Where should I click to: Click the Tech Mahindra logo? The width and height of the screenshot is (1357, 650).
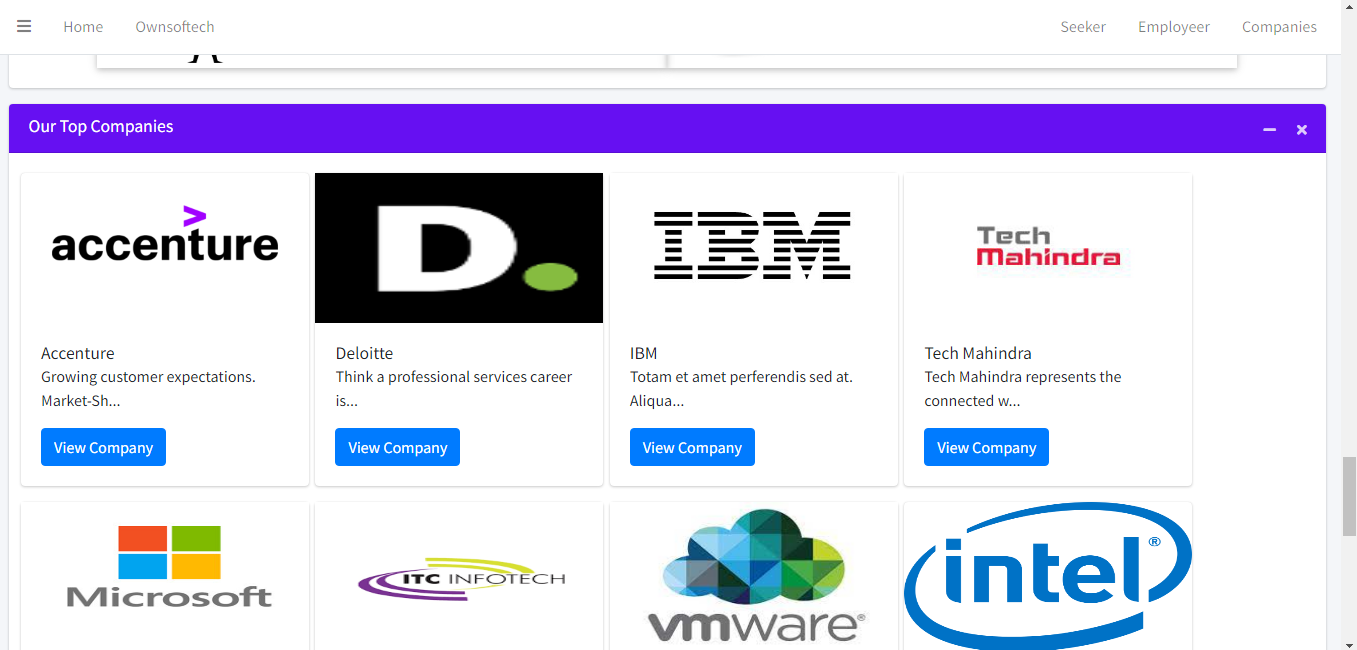1047,248
